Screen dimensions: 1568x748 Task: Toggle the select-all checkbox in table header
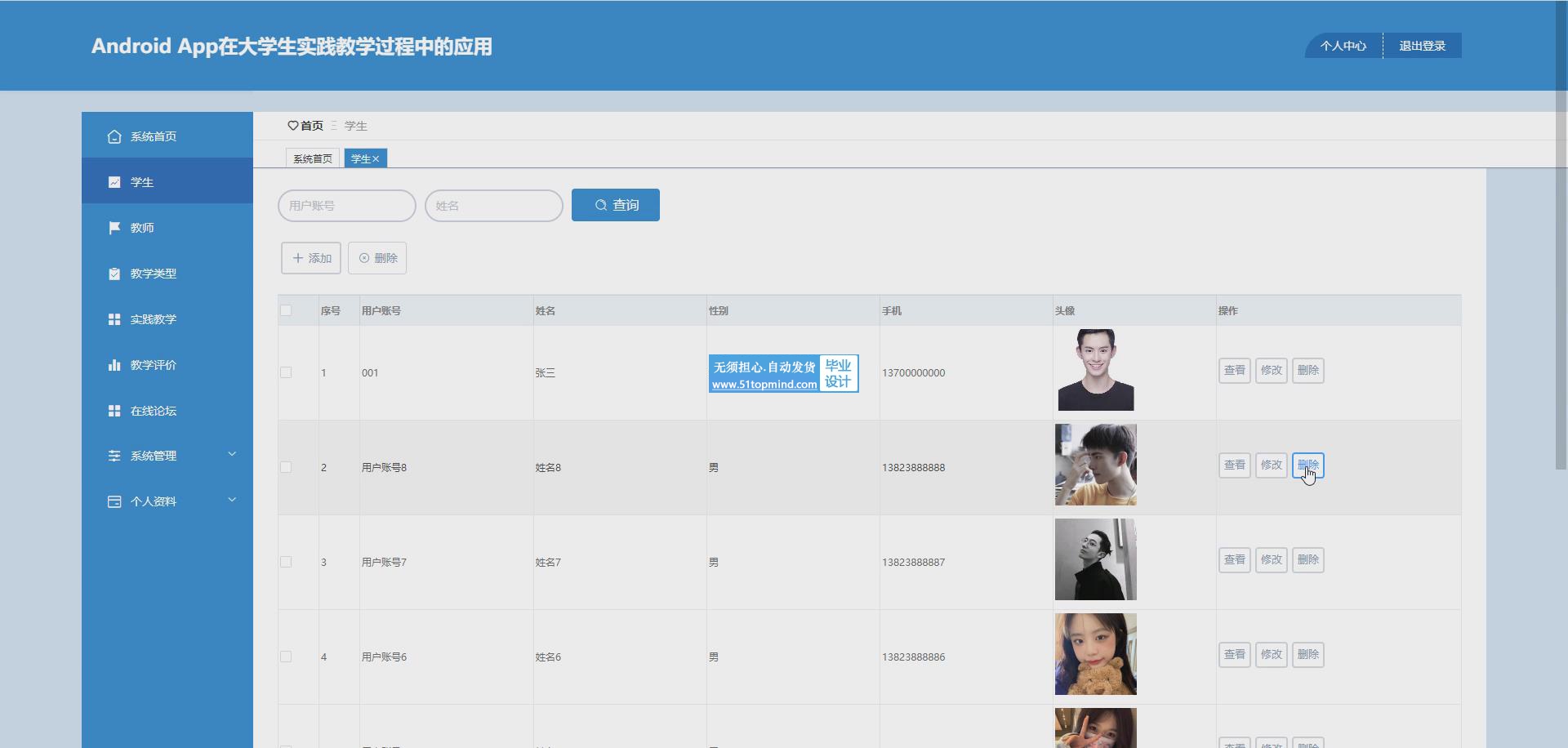pos(286,310)
